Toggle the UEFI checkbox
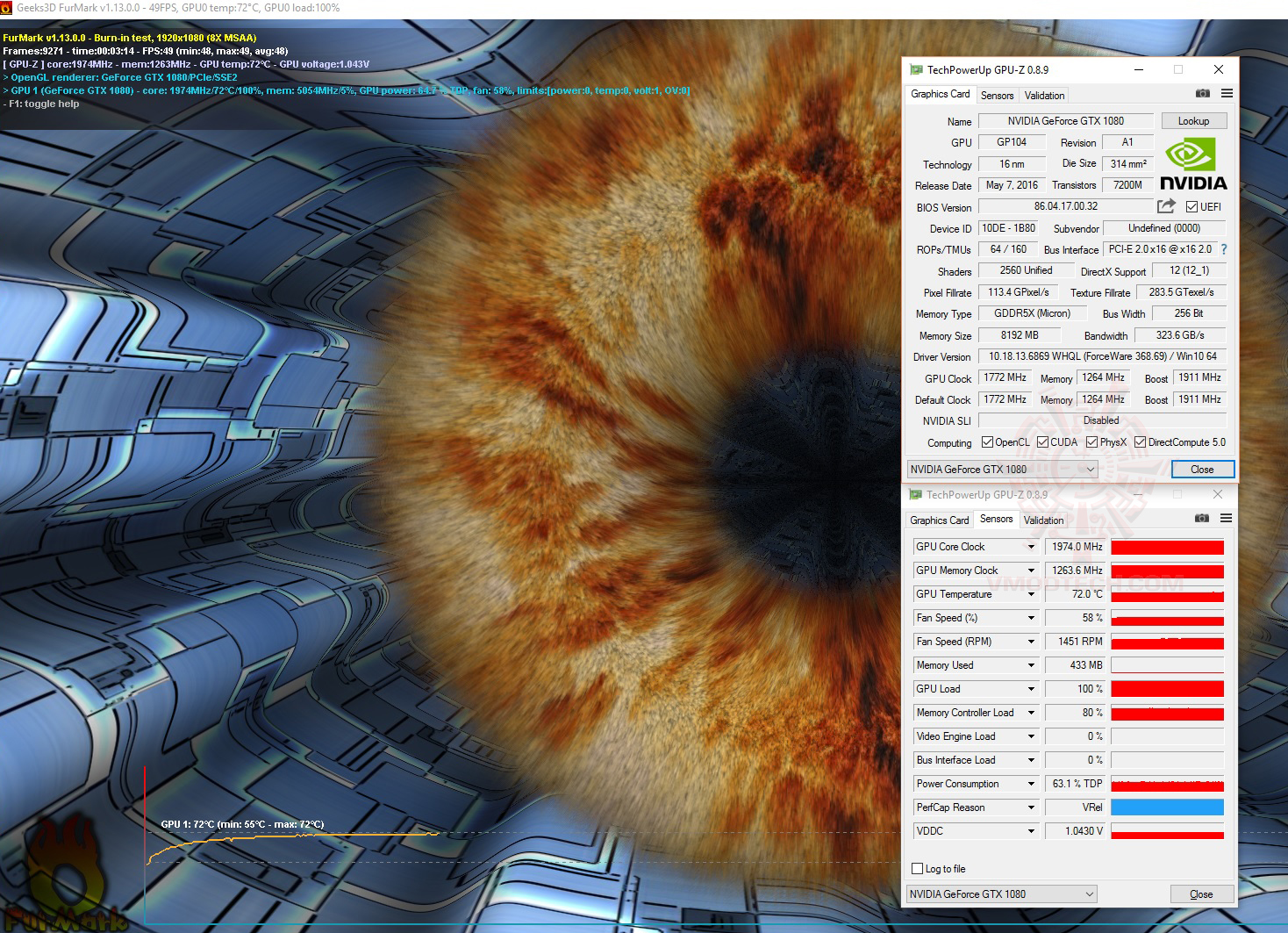 click(x=1191, y=207)
